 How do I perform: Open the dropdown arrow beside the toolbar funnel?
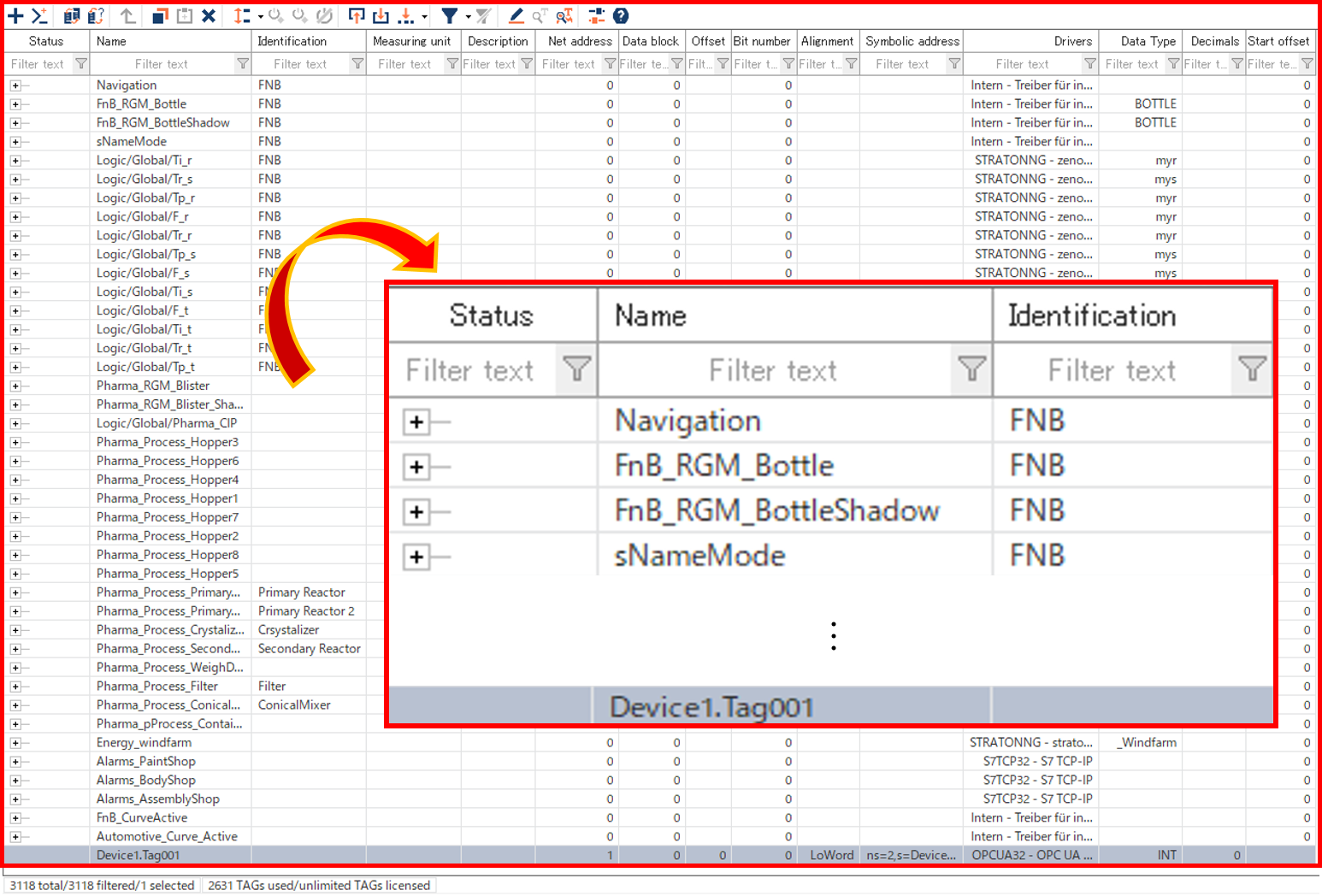tap(468, 16)
